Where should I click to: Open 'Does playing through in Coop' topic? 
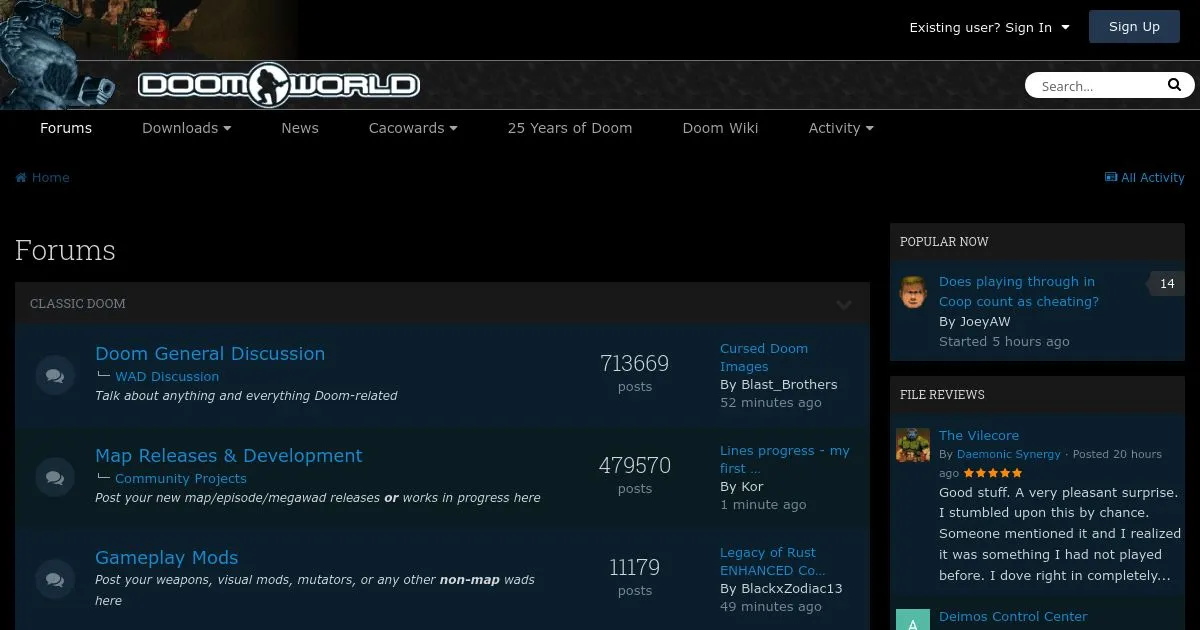[1019, 292]
